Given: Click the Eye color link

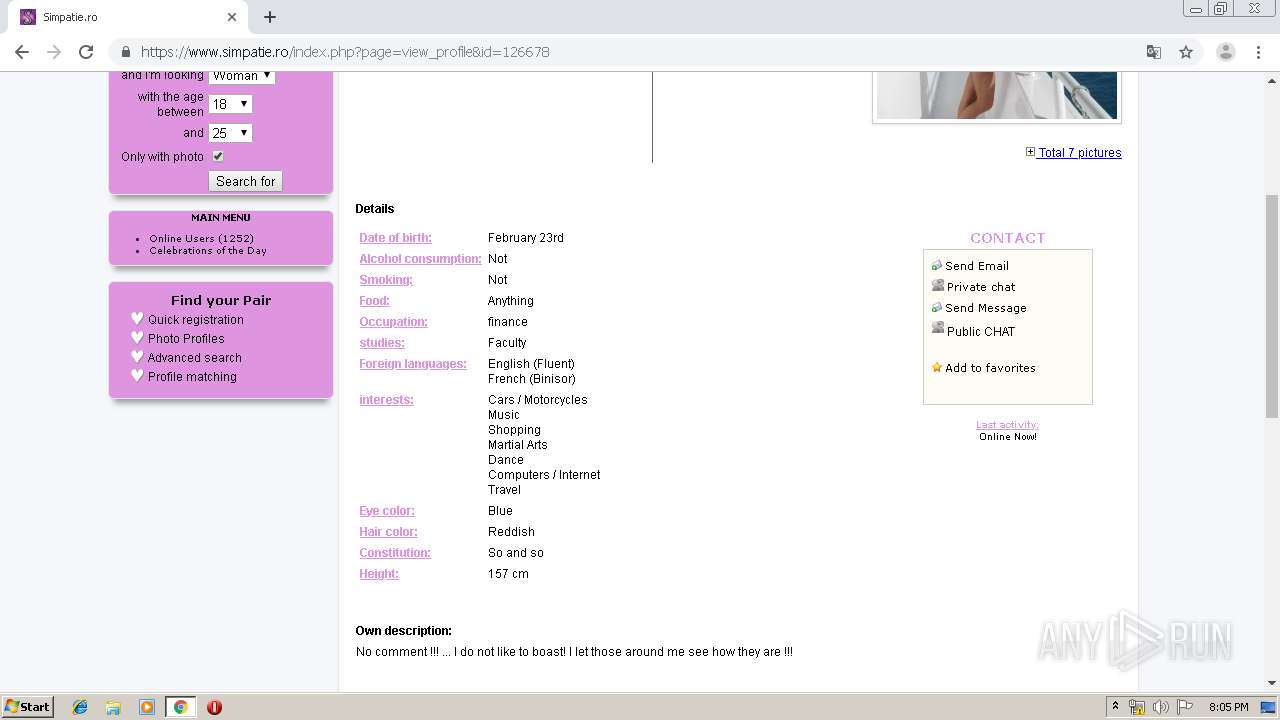Looking at the screenshot, I should (387, 510).
